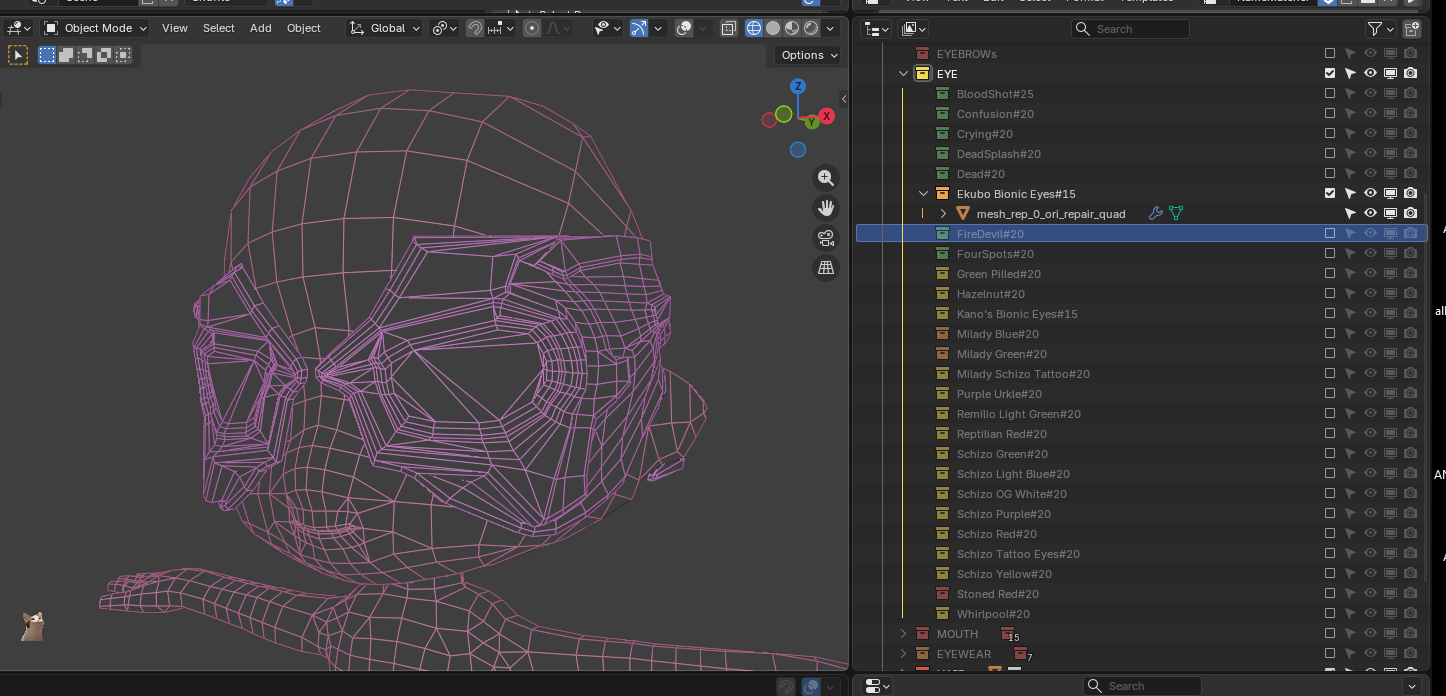Uncheck the Ekubo Bionic Eyes#15 checkbox
This screenshot has width=1446, height=696.
coord(1330,194)
